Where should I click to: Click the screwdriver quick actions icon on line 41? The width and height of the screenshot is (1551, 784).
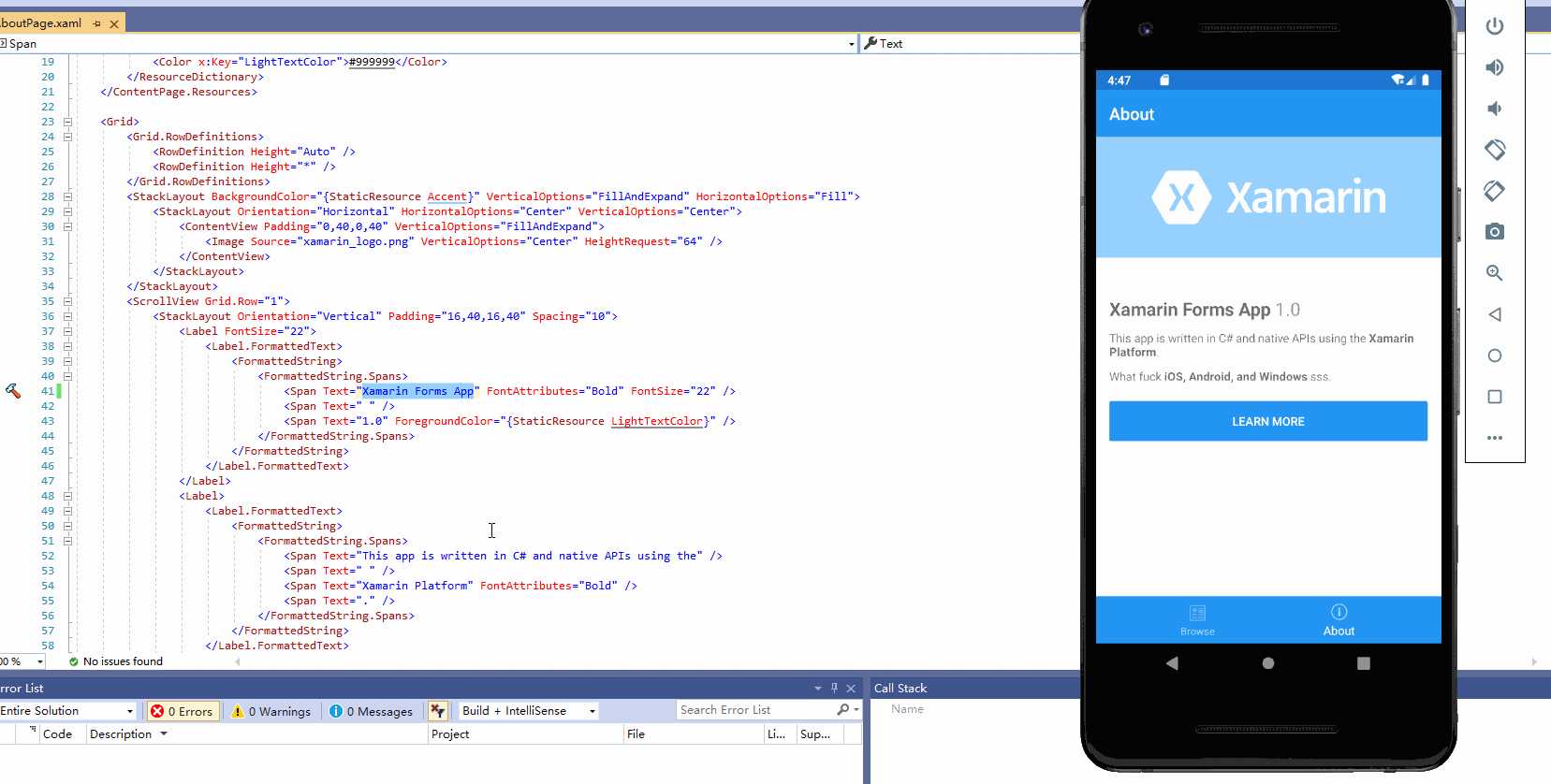tap(13, 391)
